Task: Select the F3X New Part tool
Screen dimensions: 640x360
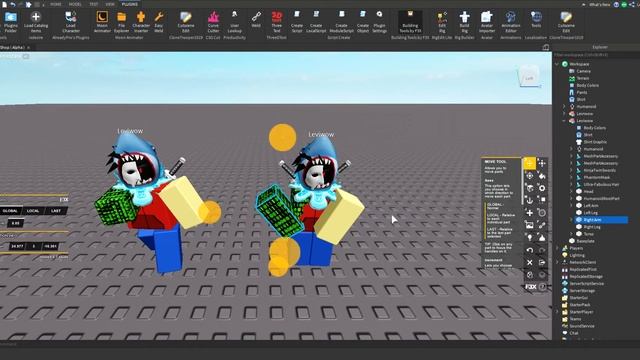Action: pos(529,213)
